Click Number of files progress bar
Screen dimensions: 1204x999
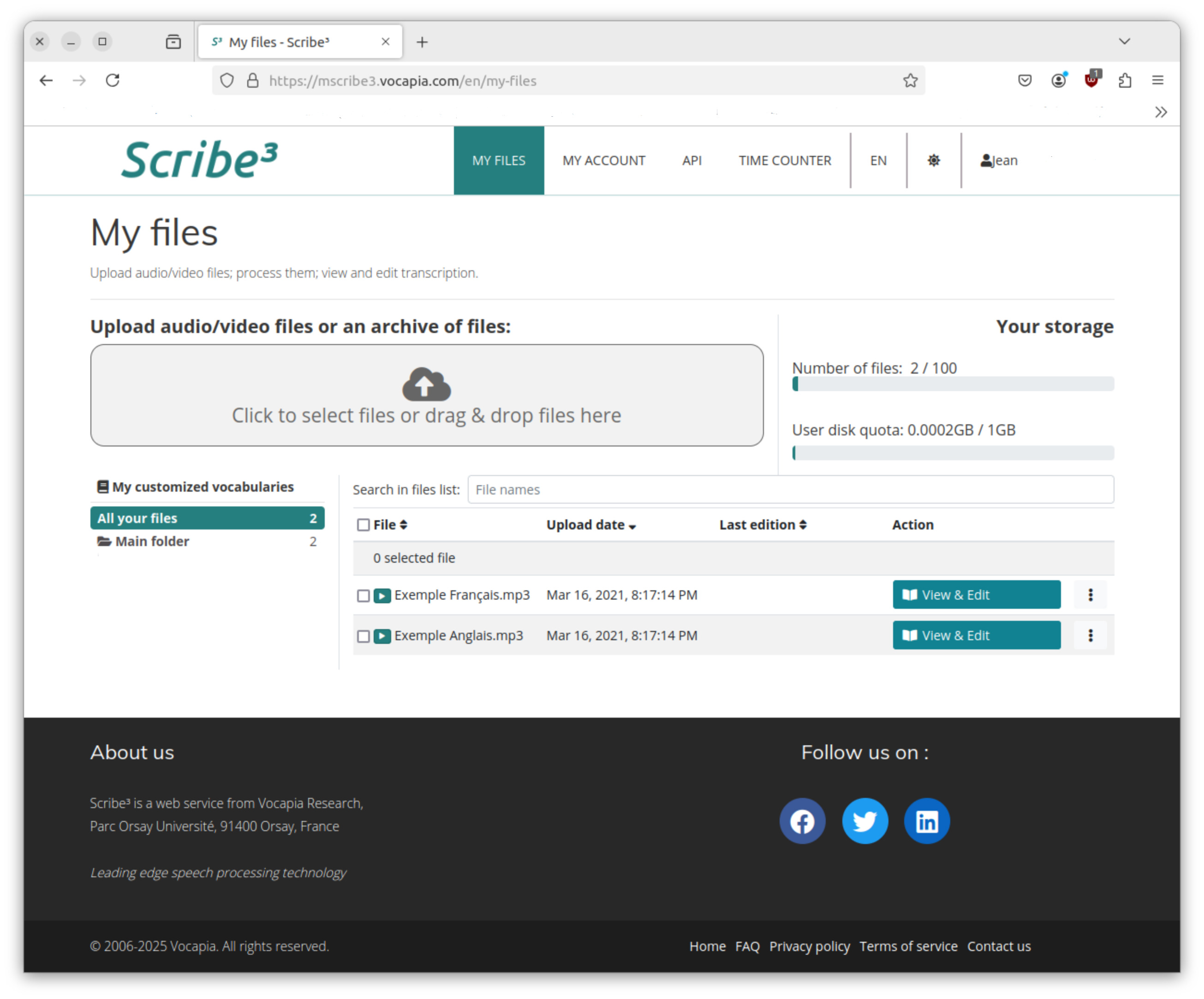tap(953, 384)
